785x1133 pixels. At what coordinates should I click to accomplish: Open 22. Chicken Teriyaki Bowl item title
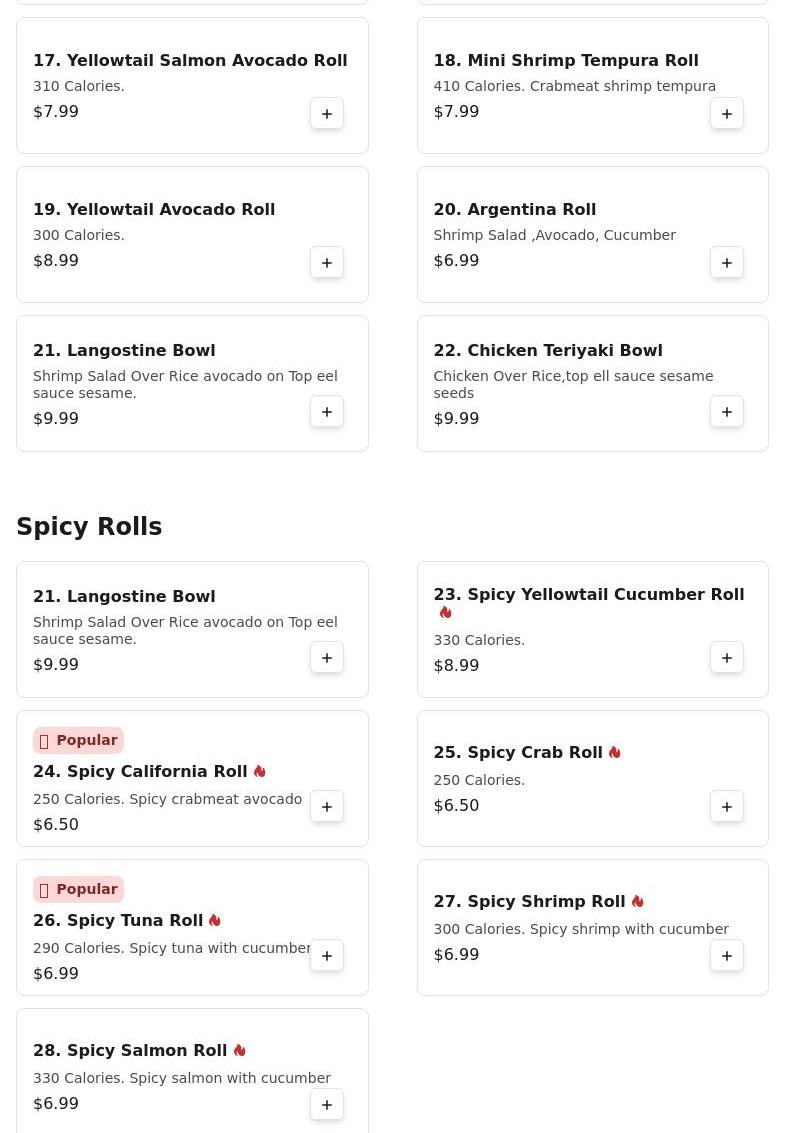(x=547, y=351)
